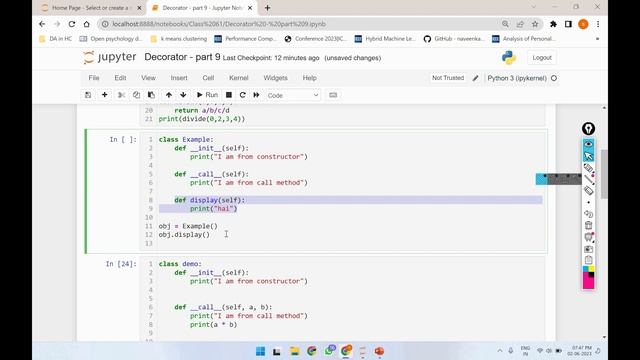Open a new browser tab with the plus button

(267, 8)
